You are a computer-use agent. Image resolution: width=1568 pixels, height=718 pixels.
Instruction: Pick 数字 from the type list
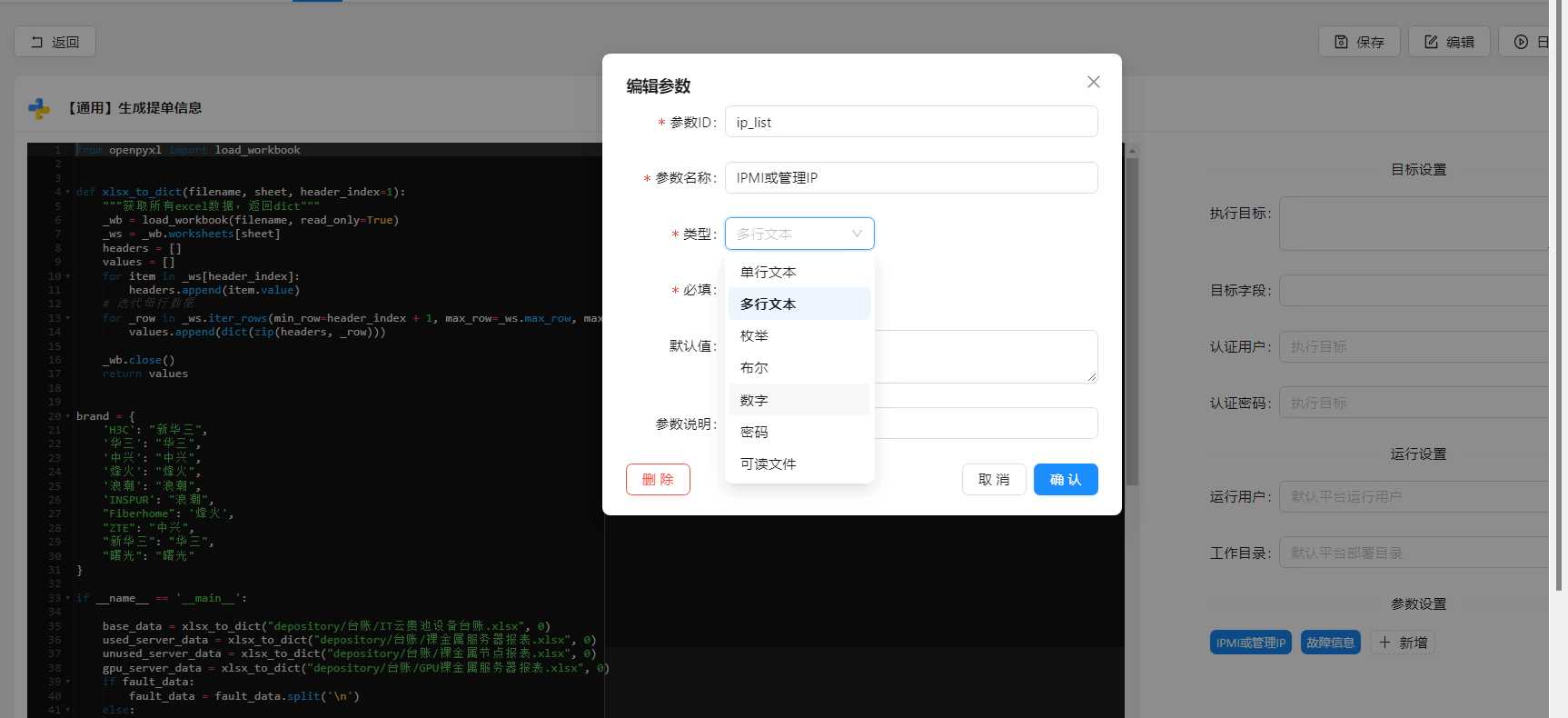(x=799, y=400)
